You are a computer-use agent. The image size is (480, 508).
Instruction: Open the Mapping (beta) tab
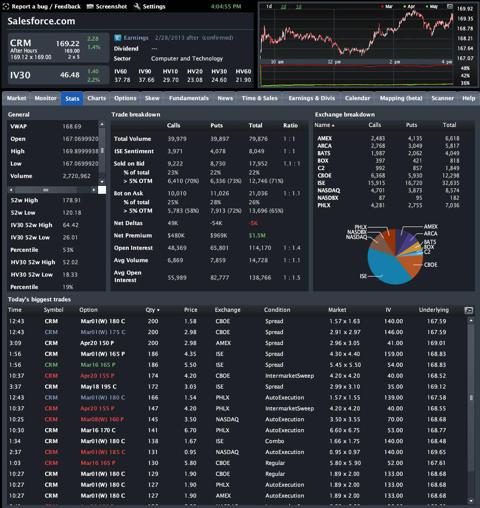401,98
